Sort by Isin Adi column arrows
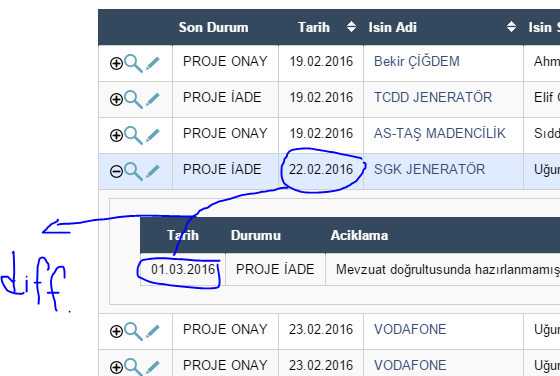Image resolution: width=560 pixels, height=376 pixels. (x=511, y=27)
